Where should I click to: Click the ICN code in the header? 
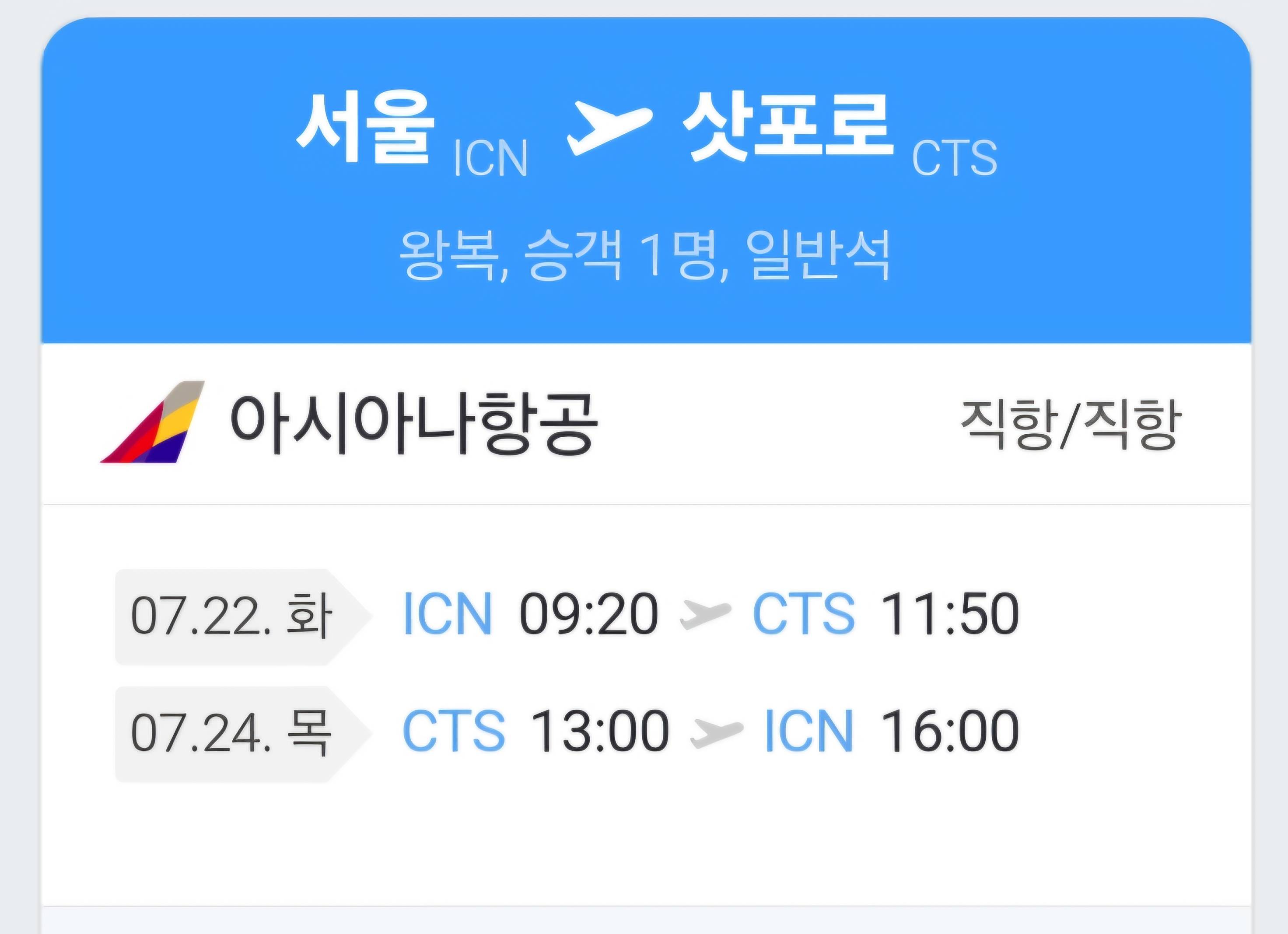(490, 159)
